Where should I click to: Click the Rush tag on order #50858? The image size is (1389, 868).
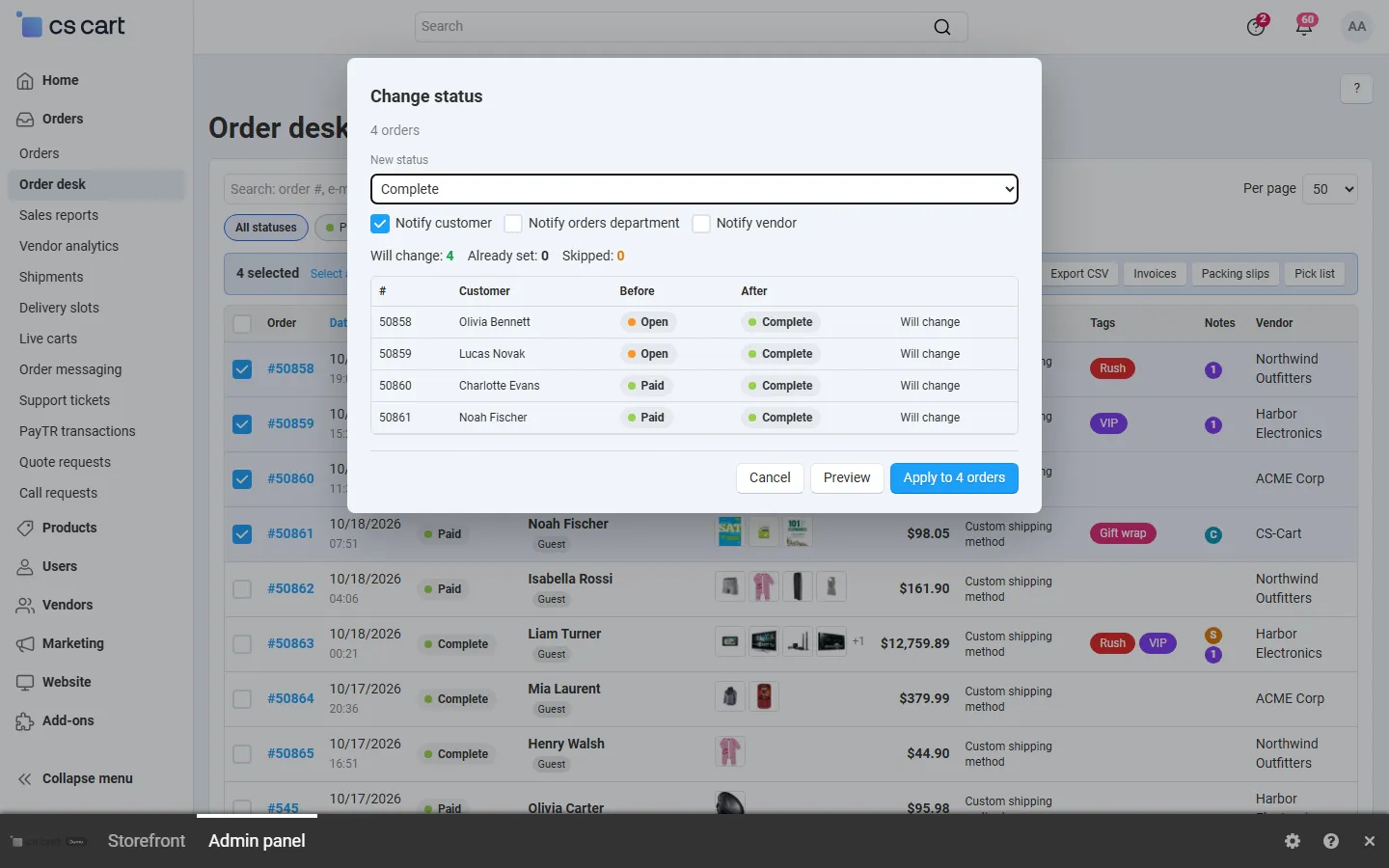pyautogui.click(x=1112, y=368)
